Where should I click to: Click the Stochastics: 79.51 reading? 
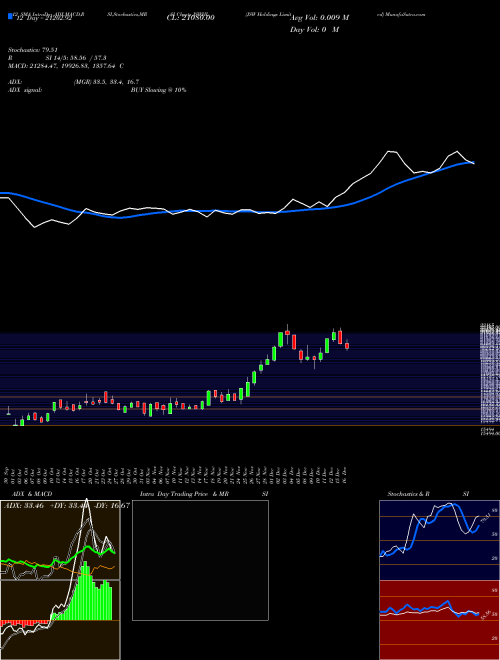[32, 50]
